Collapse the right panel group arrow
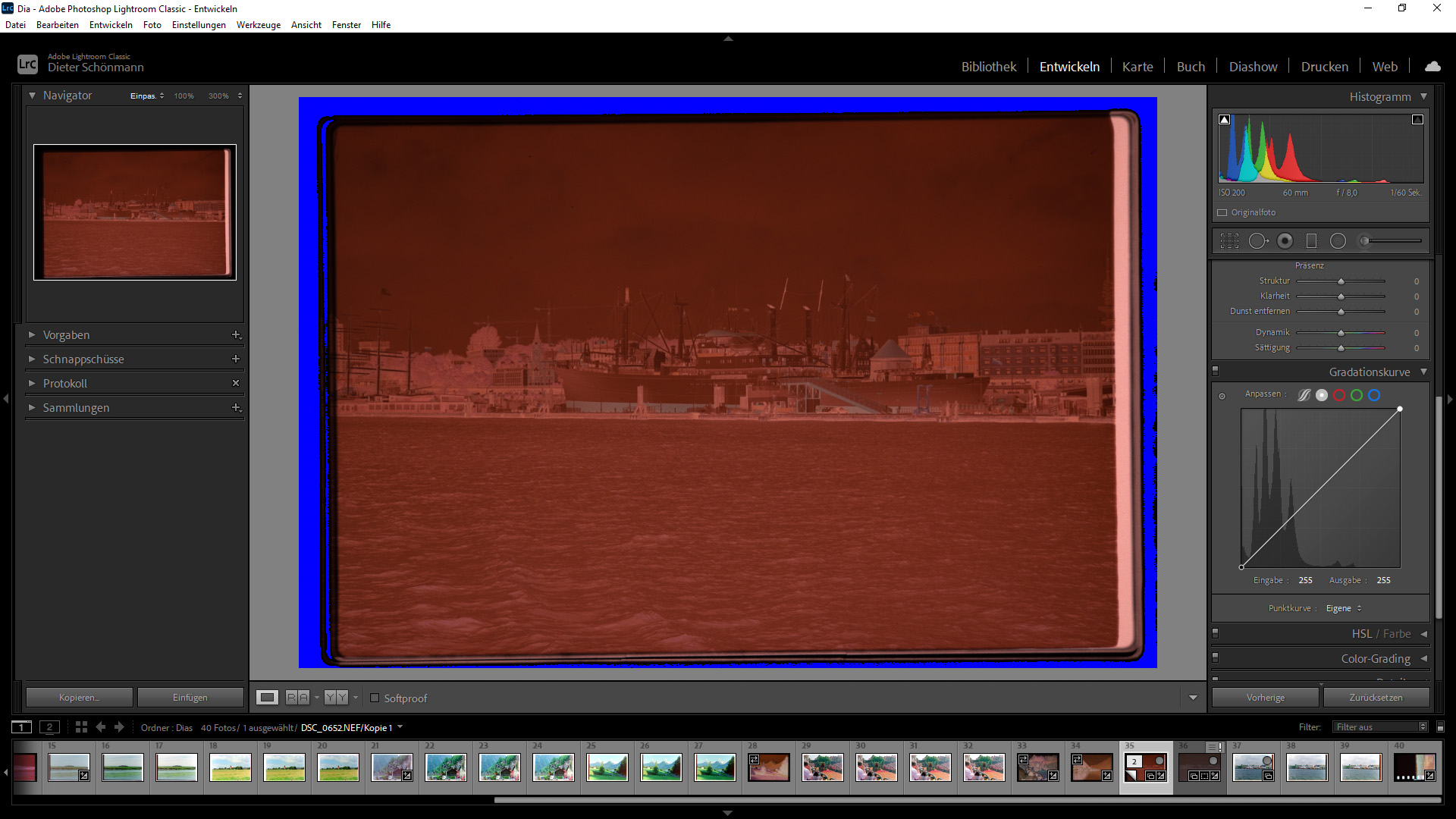 [1450, 398]
